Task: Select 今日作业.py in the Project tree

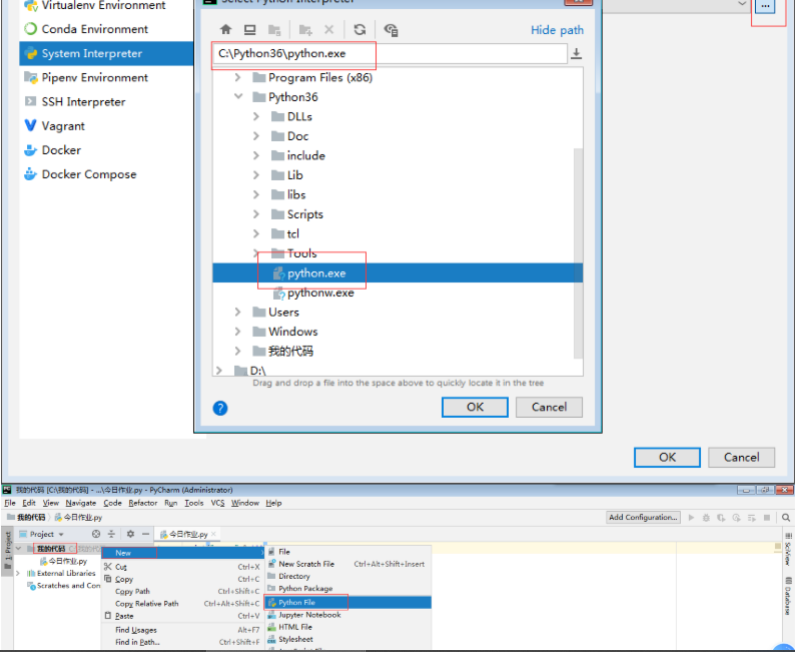Action: tap(63, 561)
